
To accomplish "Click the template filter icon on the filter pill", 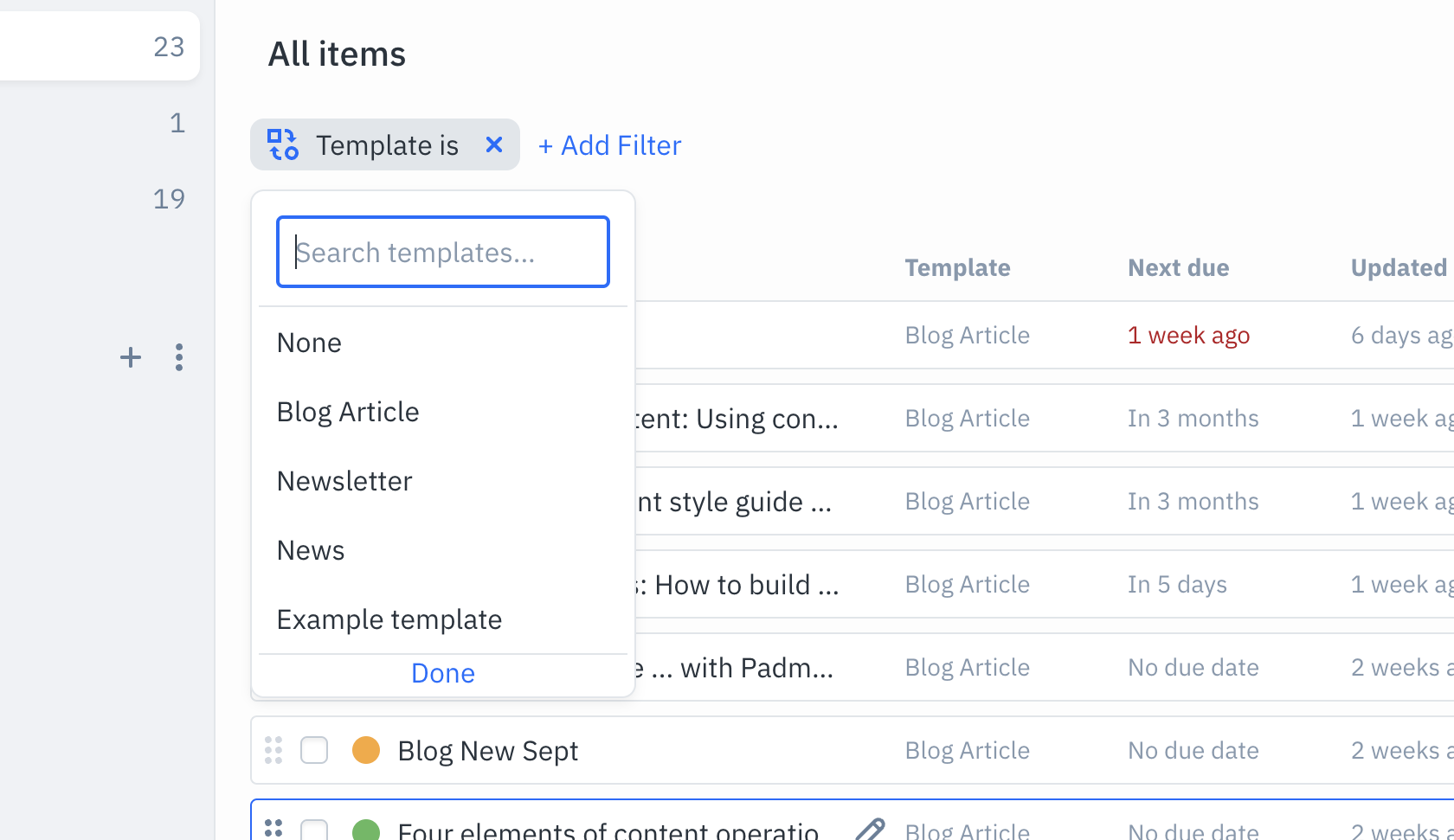I will click(282, 144).
